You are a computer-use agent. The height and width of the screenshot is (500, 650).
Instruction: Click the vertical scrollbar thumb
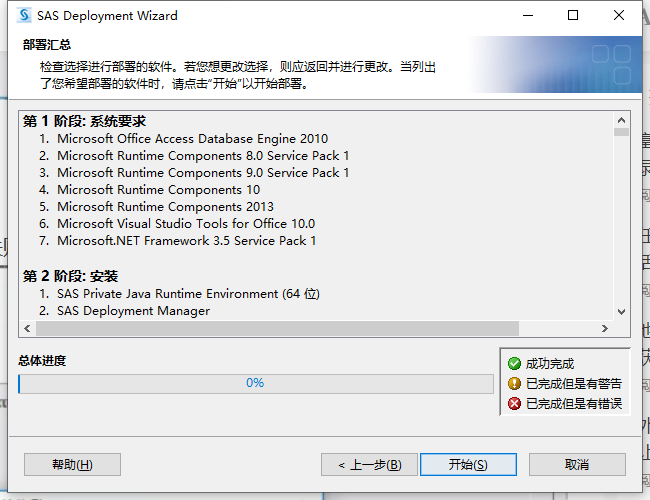(621, 132)
